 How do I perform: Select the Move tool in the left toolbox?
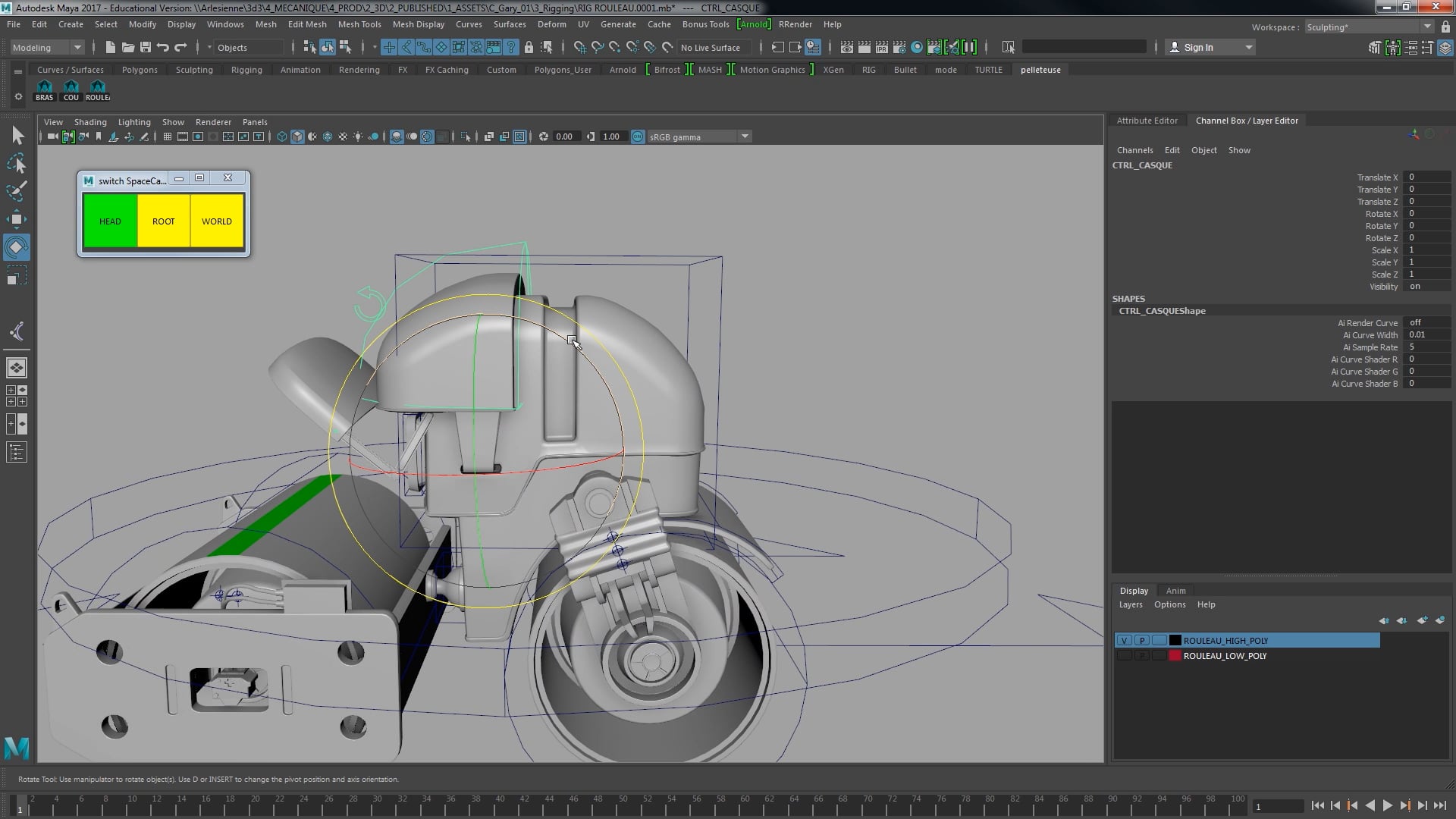coord(17,220)
